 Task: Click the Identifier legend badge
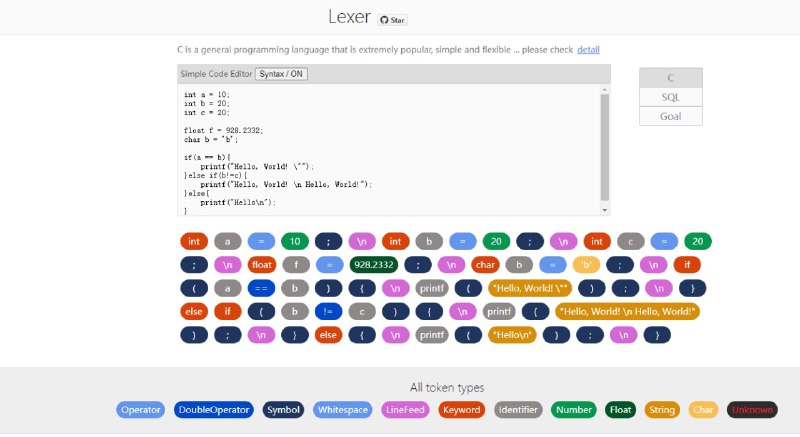(x=518, y=410)
